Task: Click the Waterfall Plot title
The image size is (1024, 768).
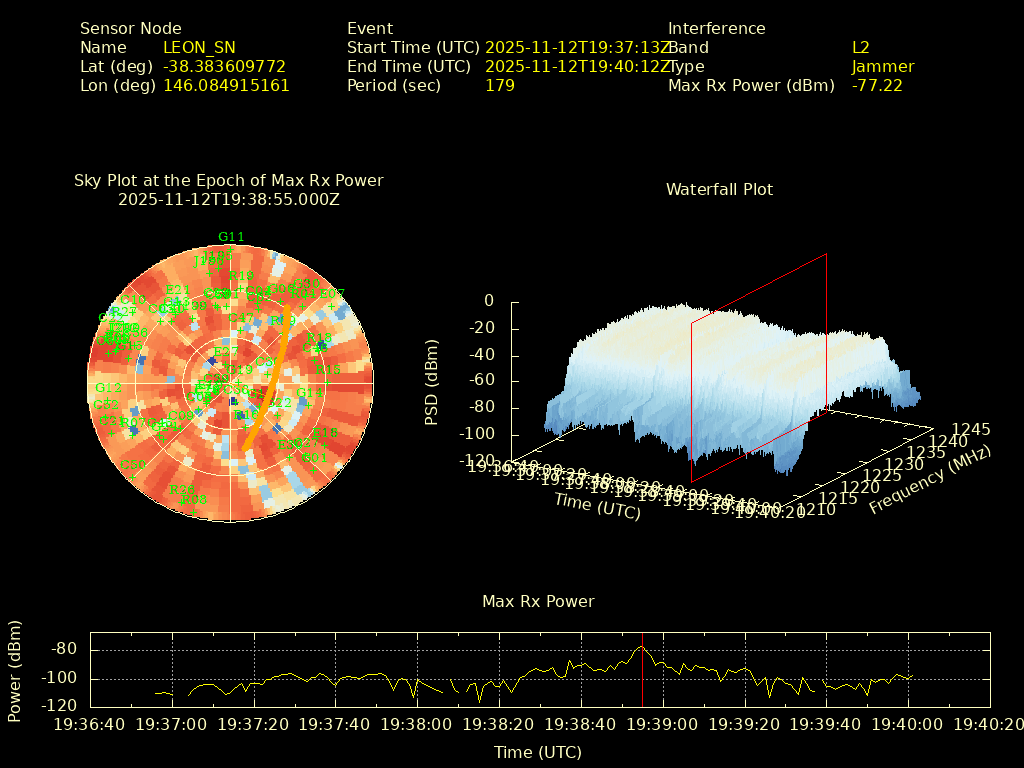Action: pos(719,189)
